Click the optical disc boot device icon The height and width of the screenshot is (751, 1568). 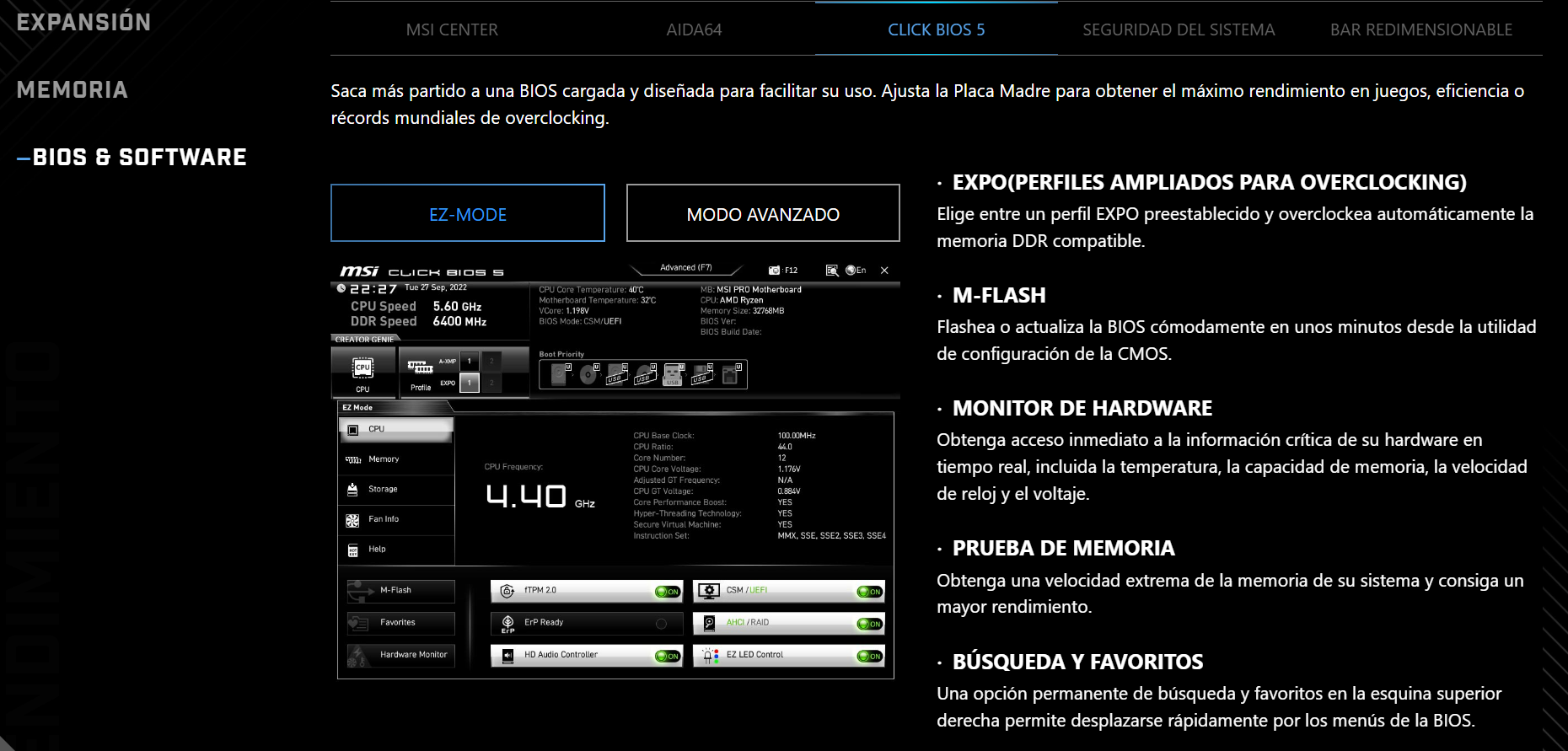pos(589,373)
